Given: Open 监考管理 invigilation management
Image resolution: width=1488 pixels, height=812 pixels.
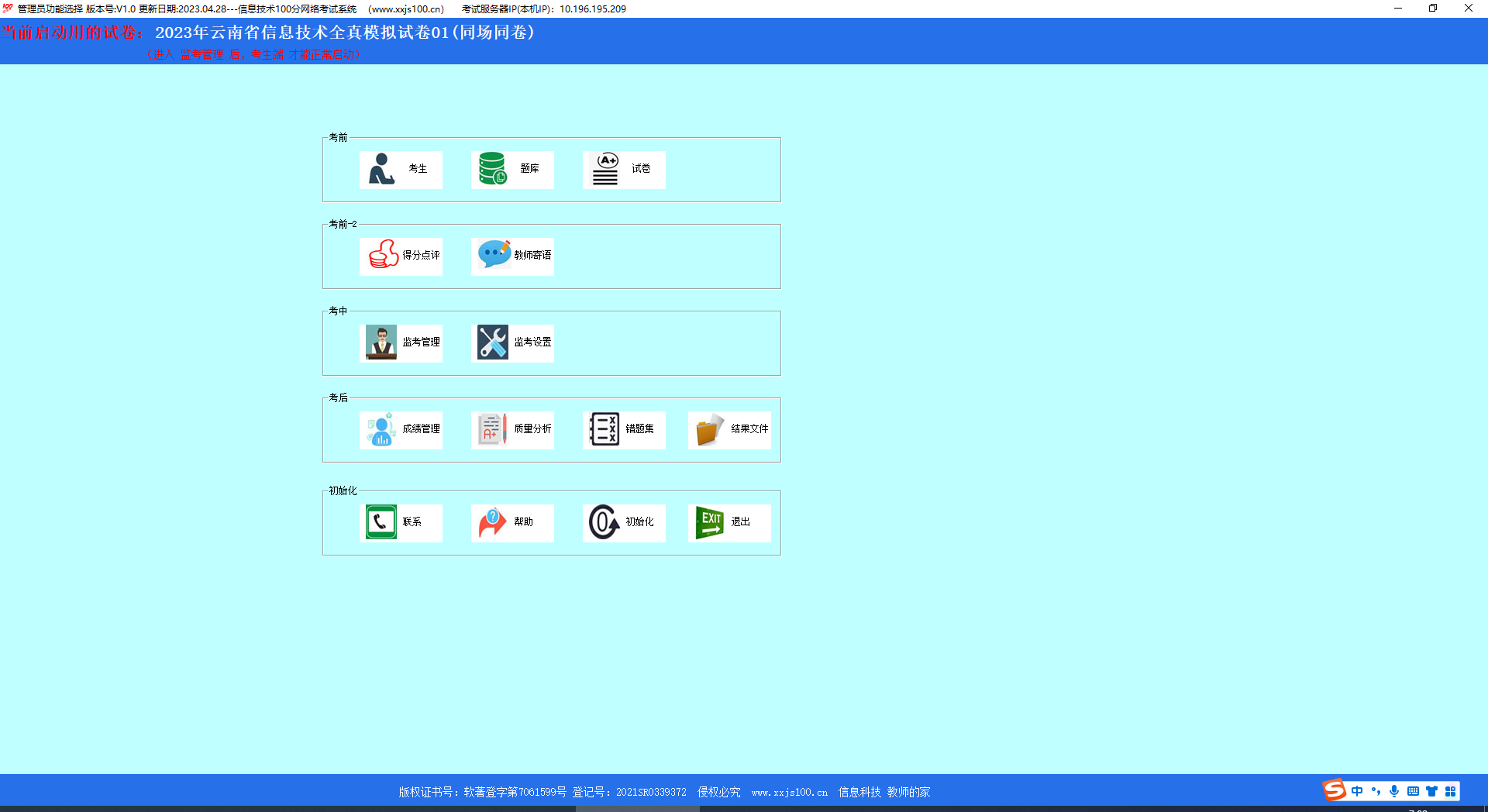Looking at the screenshot, I should coord(401,342).
